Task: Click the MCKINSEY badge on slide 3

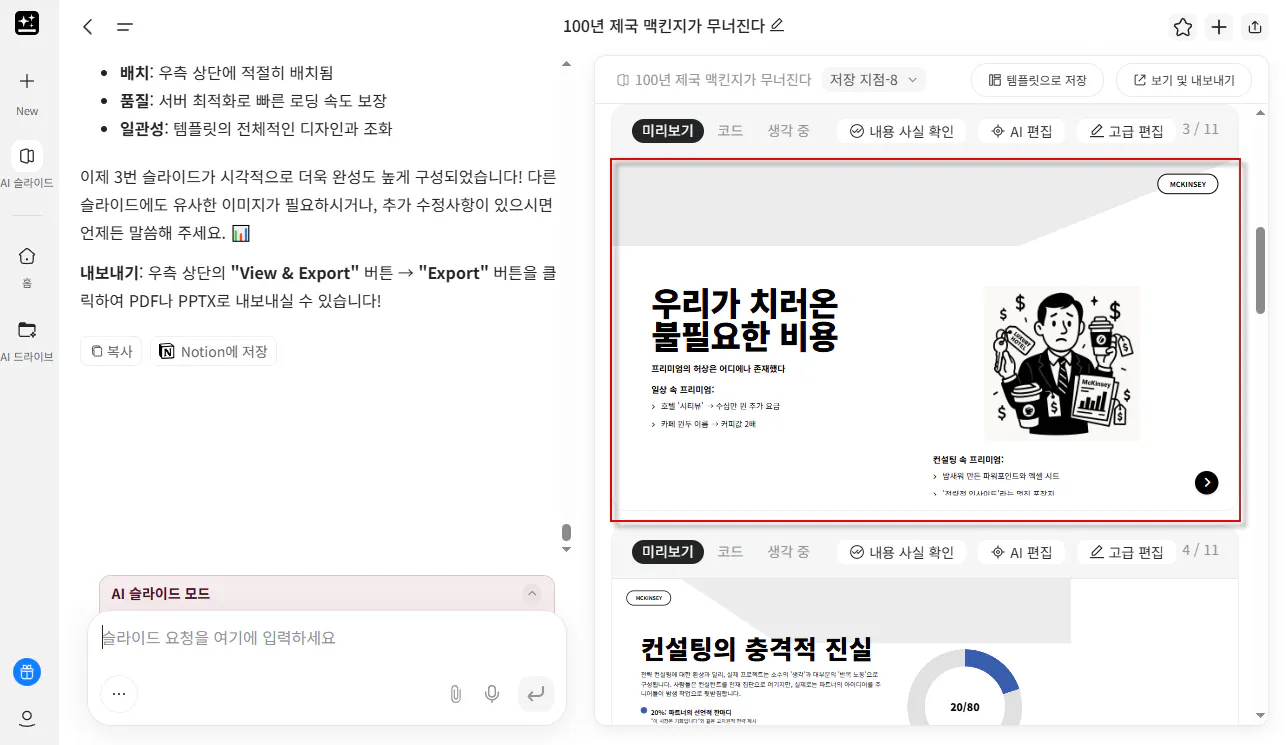Action: (x=1187, y=184)
